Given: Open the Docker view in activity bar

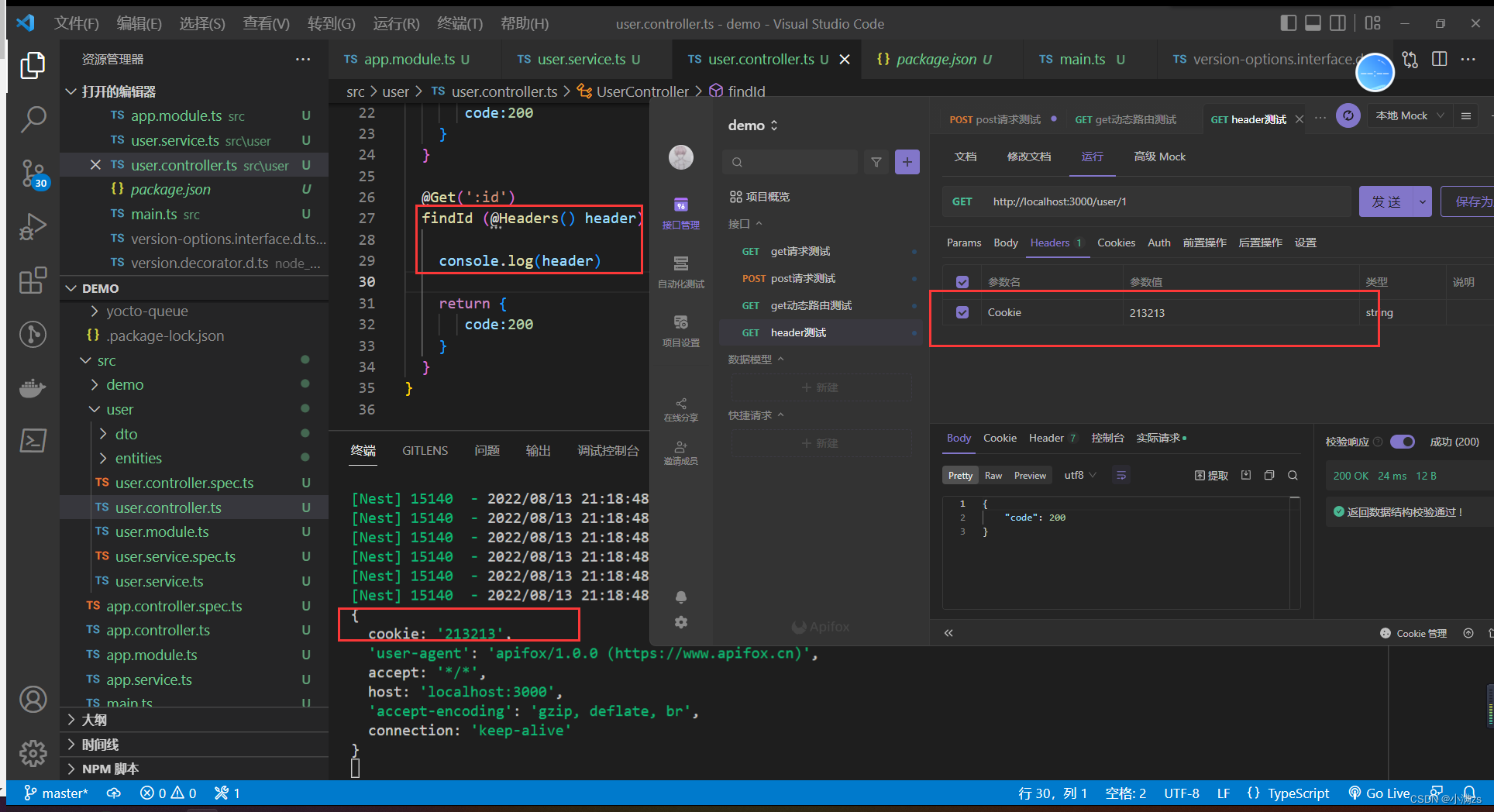Looking at the screenshot, I should [33, 387].
